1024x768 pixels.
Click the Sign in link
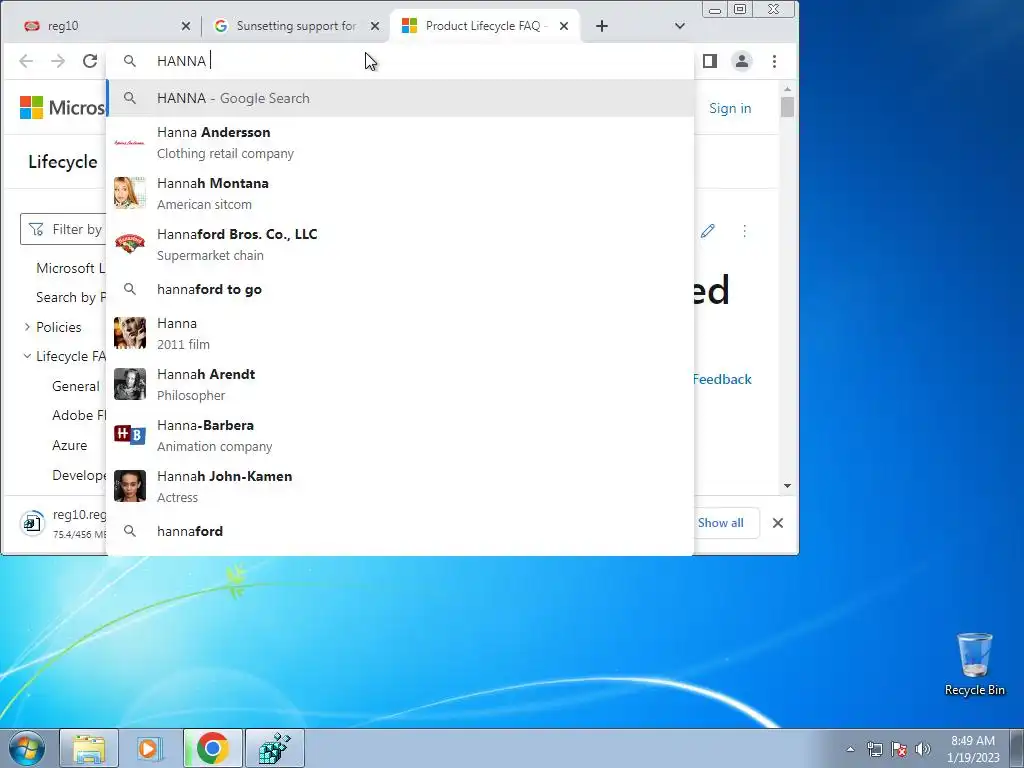(x=730, y=108)
